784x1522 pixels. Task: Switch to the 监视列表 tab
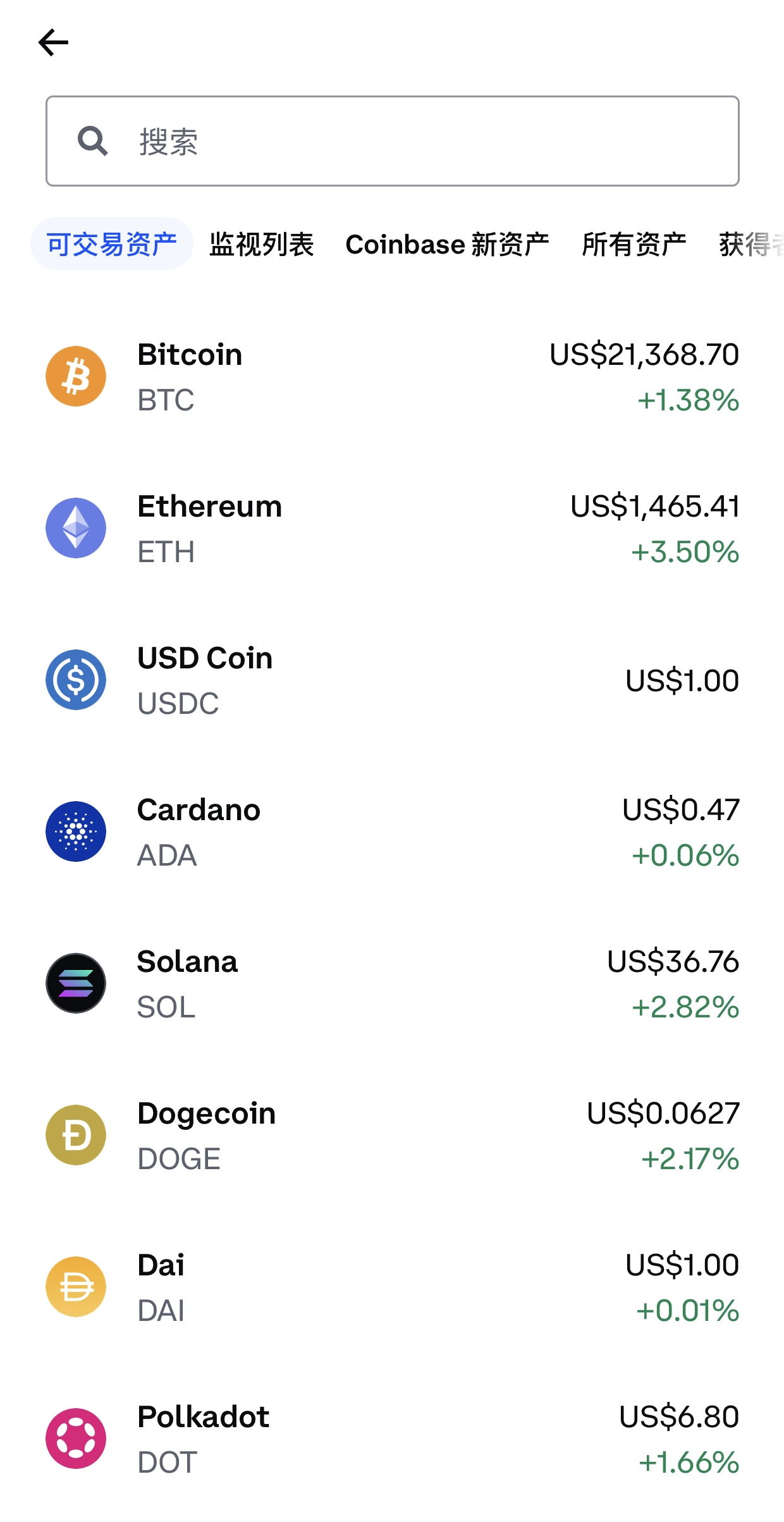pos(262,244)
